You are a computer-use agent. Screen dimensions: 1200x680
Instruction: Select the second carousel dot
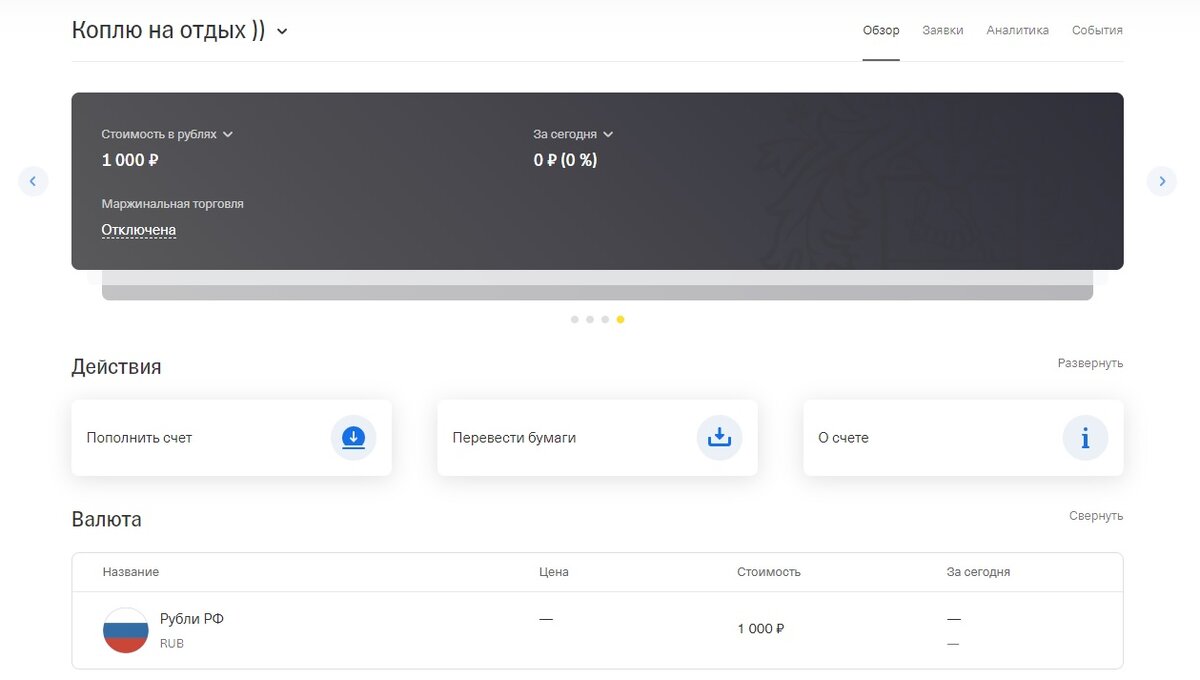click(590, 319)
